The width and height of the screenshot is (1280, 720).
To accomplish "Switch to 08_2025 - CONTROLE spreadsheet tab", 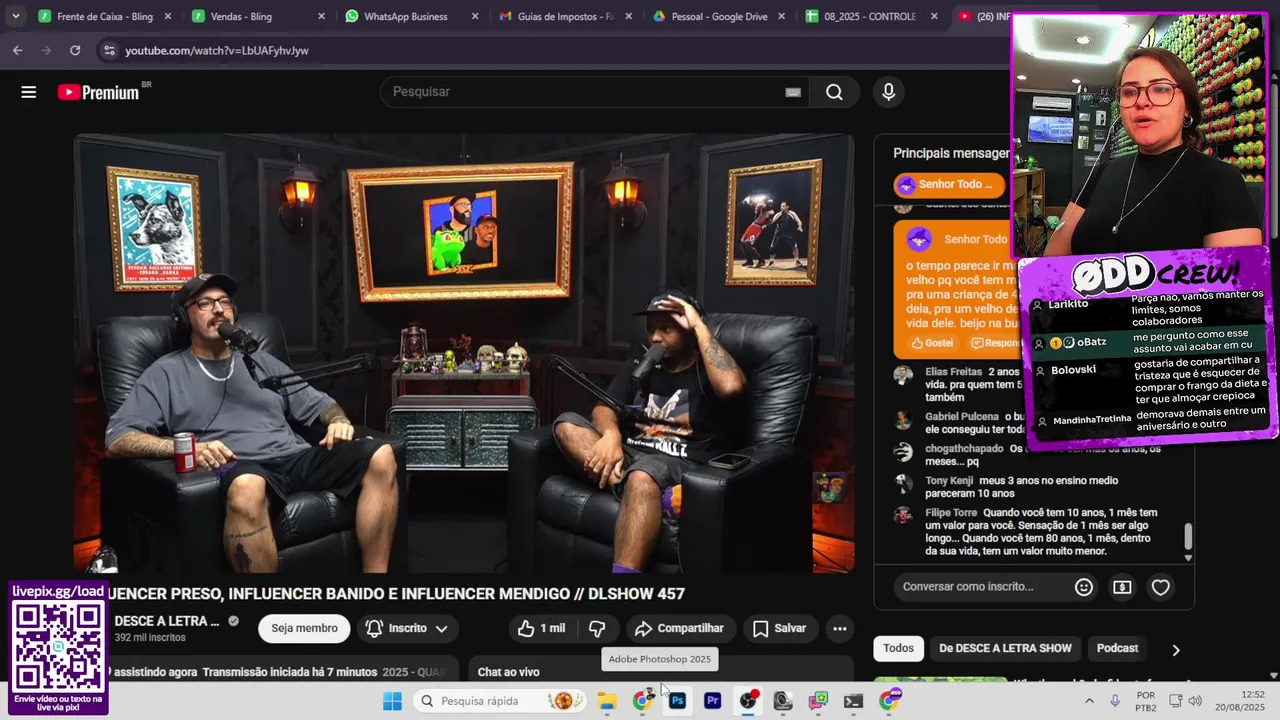I will 871,16.
